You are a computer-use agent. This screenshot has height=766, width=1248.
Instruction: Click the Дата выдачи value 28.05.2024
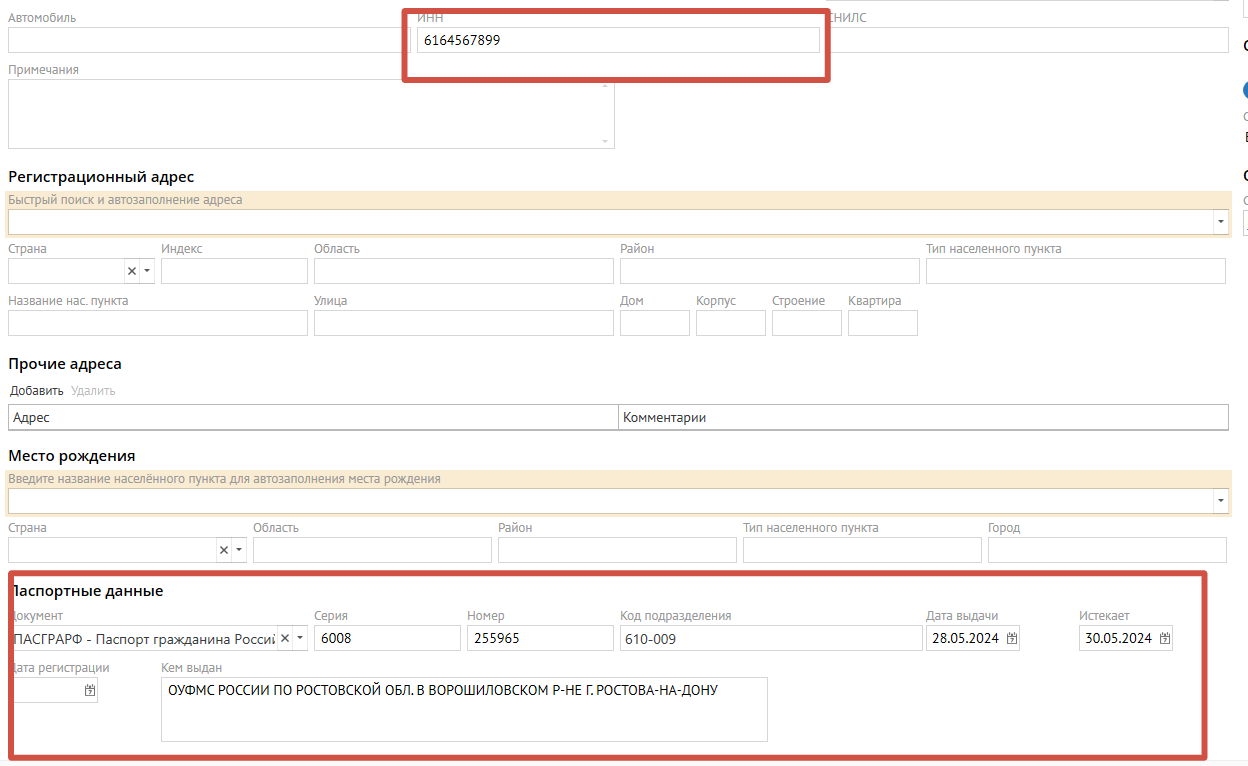click(965, 638)
